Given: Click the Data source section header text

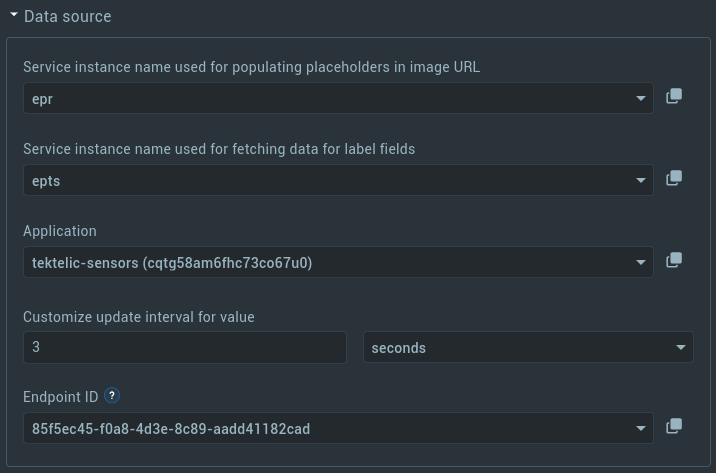Looking at the screenshot, I should (x=68, y=16).
